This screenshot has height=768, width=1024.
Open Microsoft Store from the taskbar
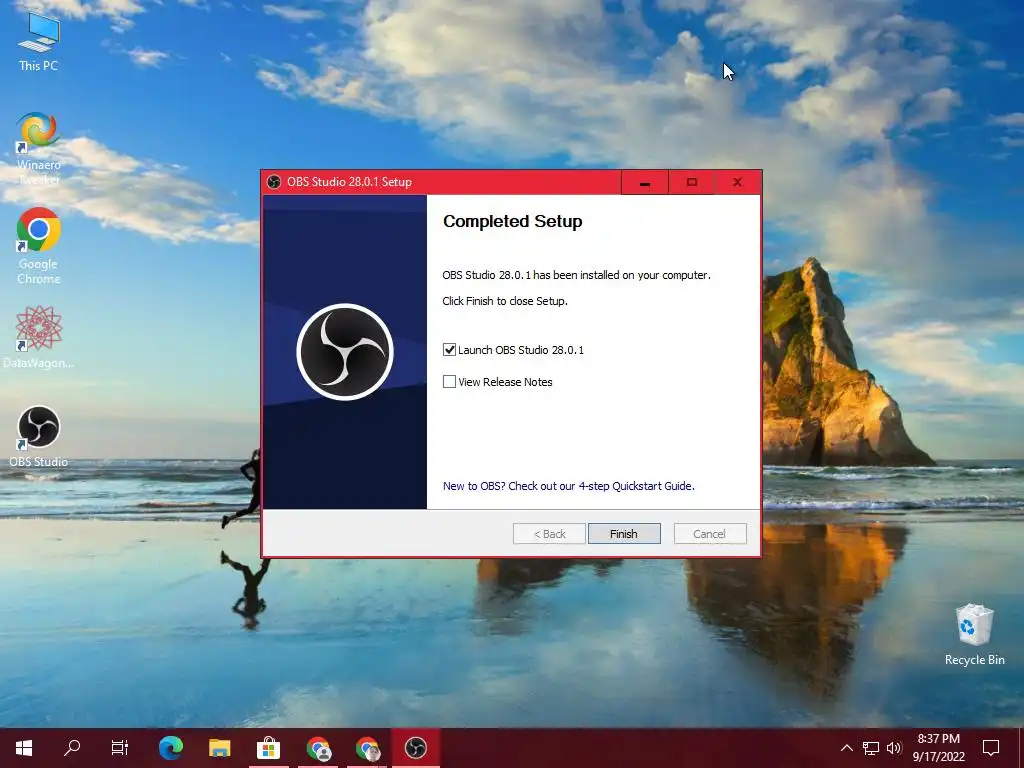coord(268,748)
